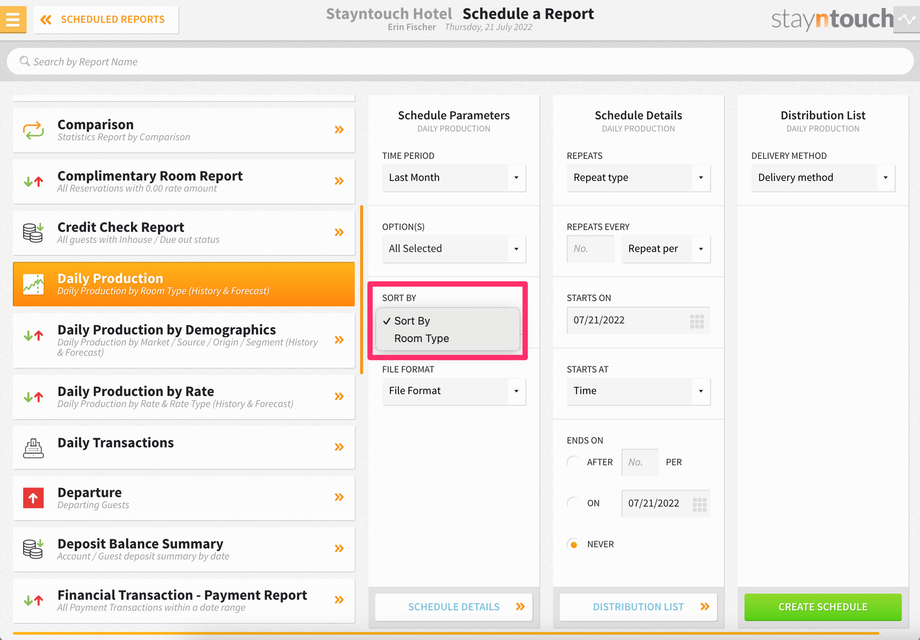Select the AFTER radio button under Ends On
The width and height of the screenshot is (920, 640).
pos(573,462)
